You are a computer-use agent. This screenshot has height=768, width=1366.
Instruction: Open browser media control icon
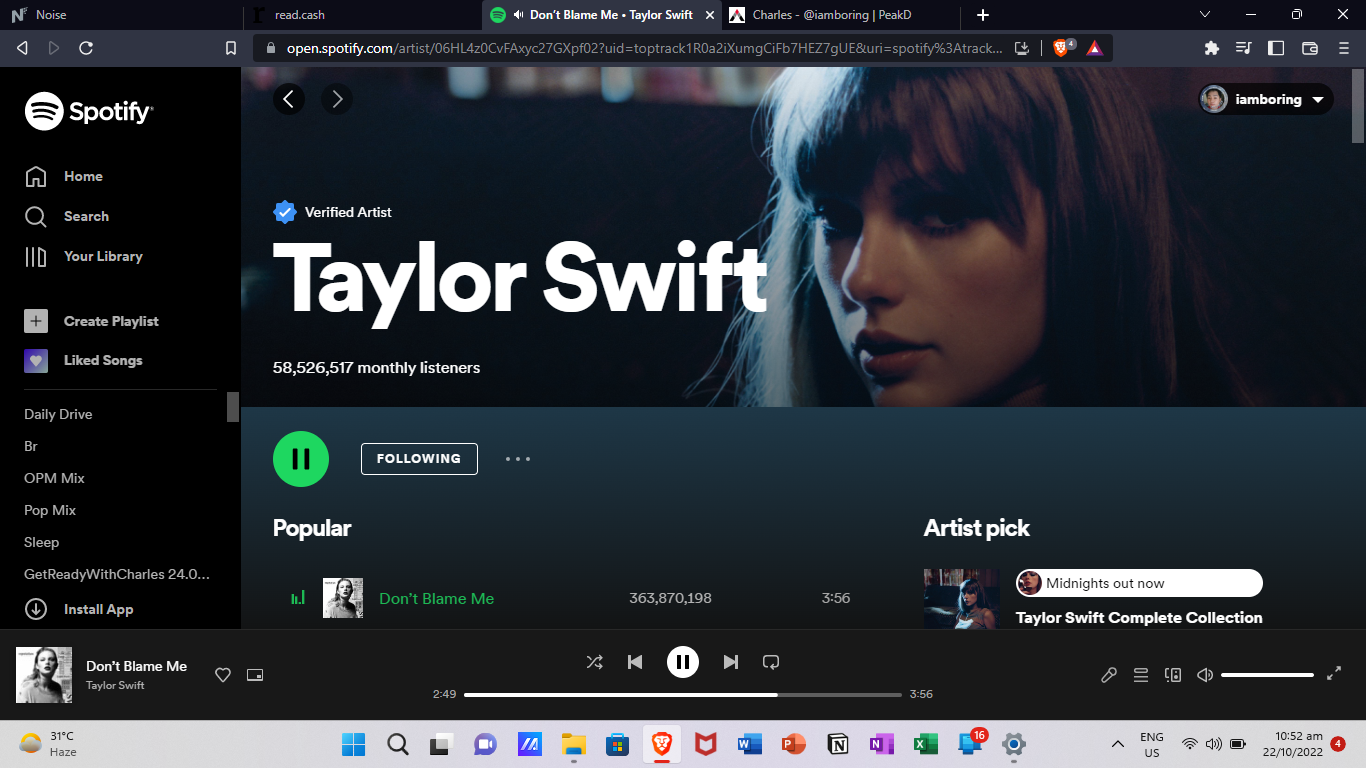pyautogui.click(x=1244, y=47)
